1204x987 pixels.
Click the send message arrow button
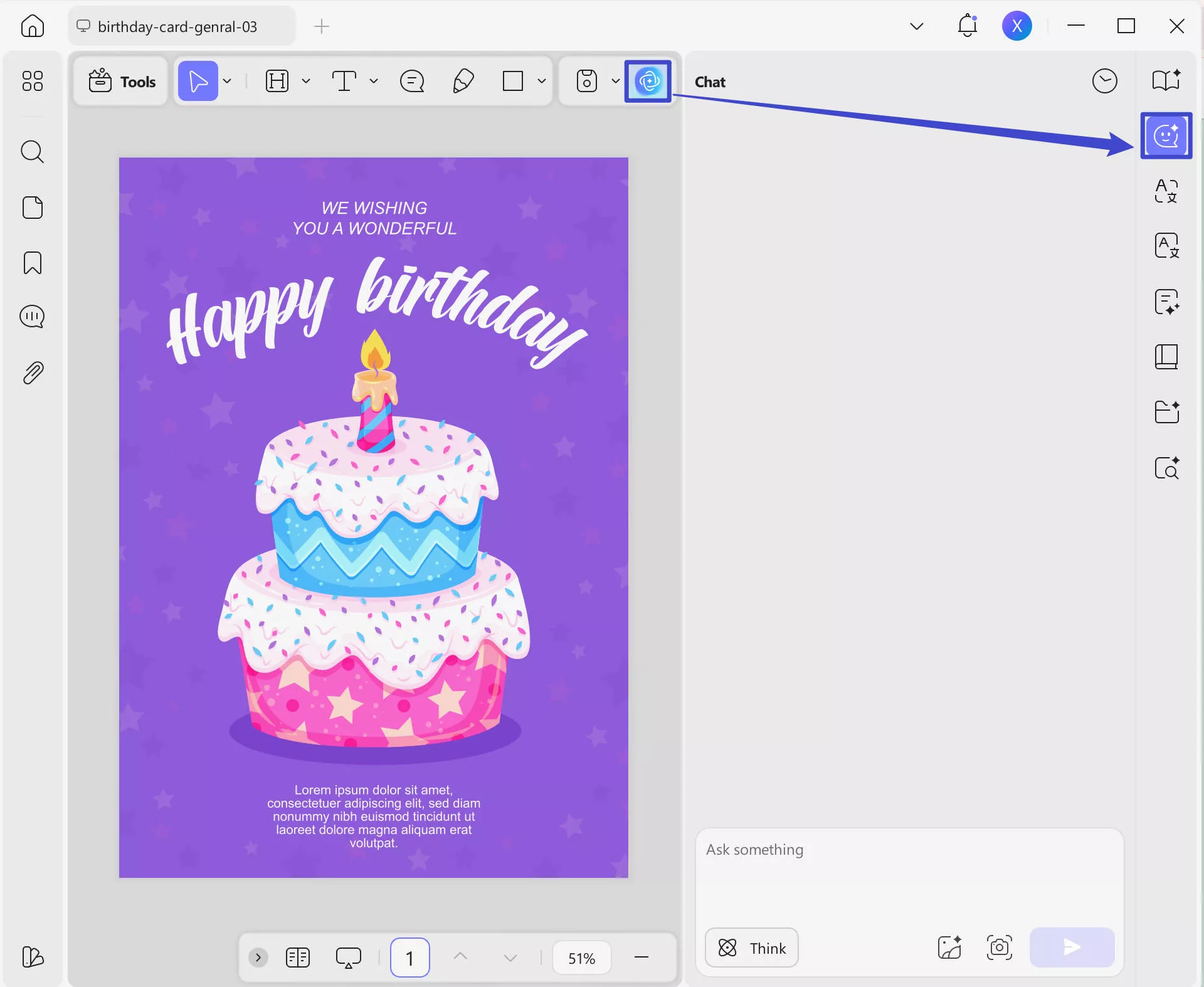pyautogui.click(x=1072, y=947)
